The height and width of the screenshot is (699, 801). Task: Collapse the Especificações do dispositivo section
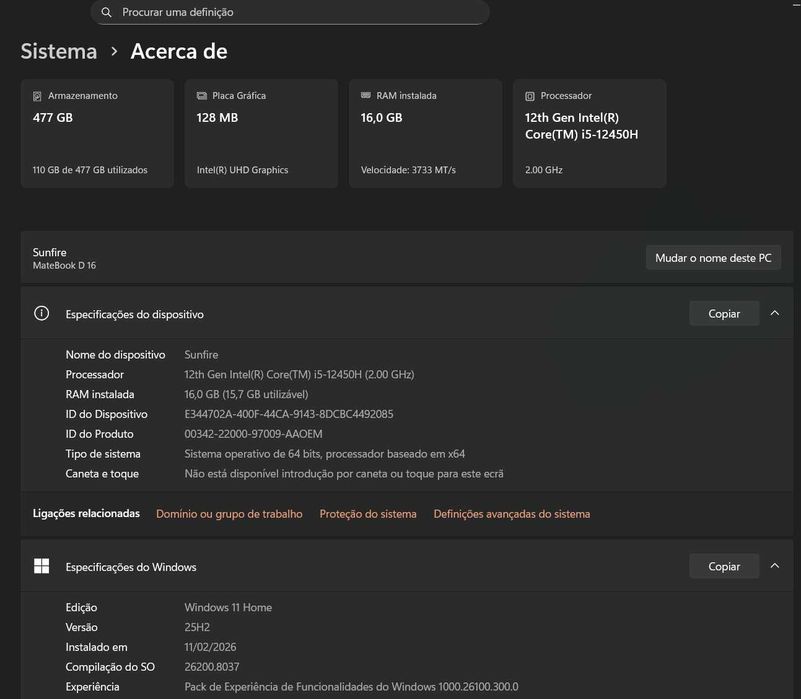[775, 313]
